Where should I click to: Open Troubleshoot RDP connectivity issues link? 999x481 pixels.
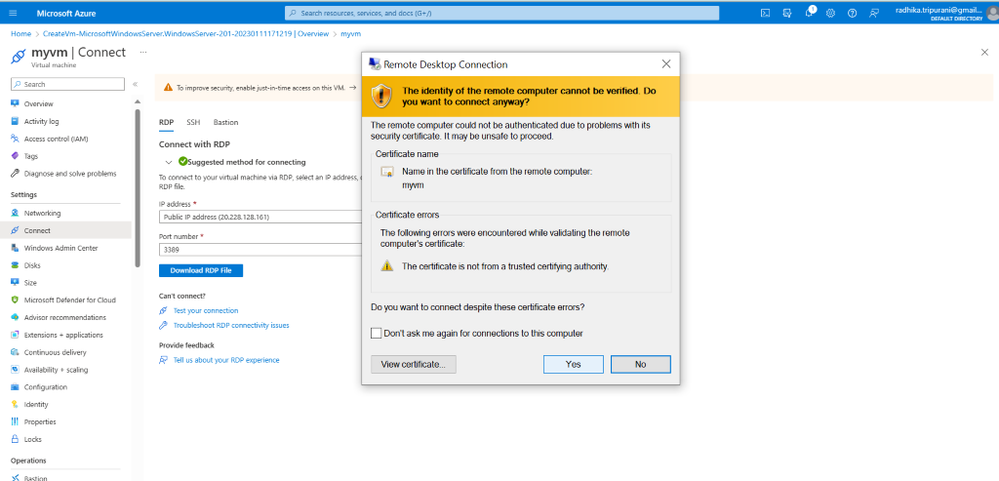(231, 325)
